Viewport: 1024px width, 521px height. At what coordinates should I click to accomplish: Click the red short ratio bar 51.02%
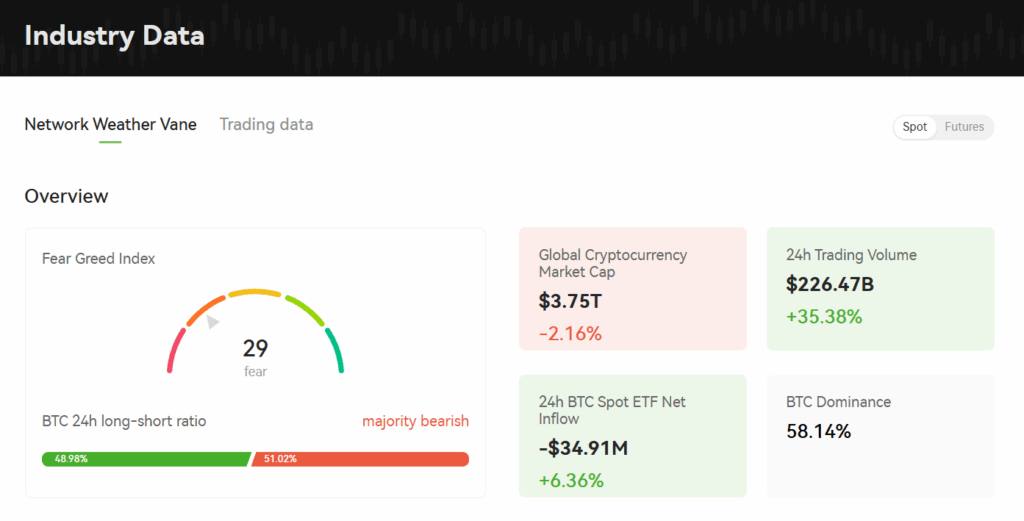[360, 459]
